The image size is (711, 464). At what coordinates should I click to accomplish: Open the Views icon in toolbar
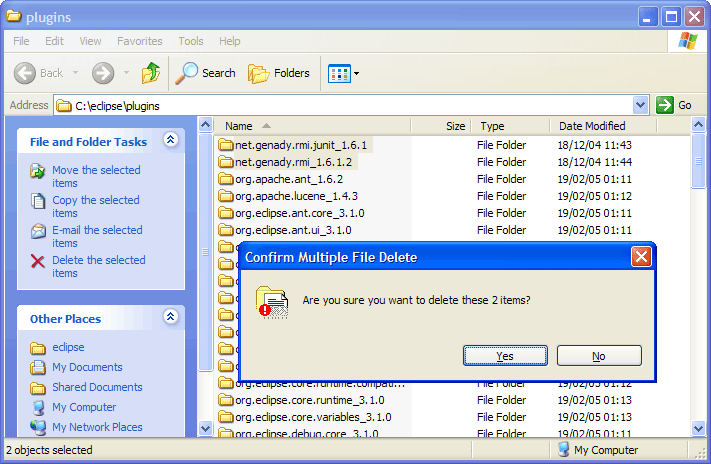[x=339, y=73]
